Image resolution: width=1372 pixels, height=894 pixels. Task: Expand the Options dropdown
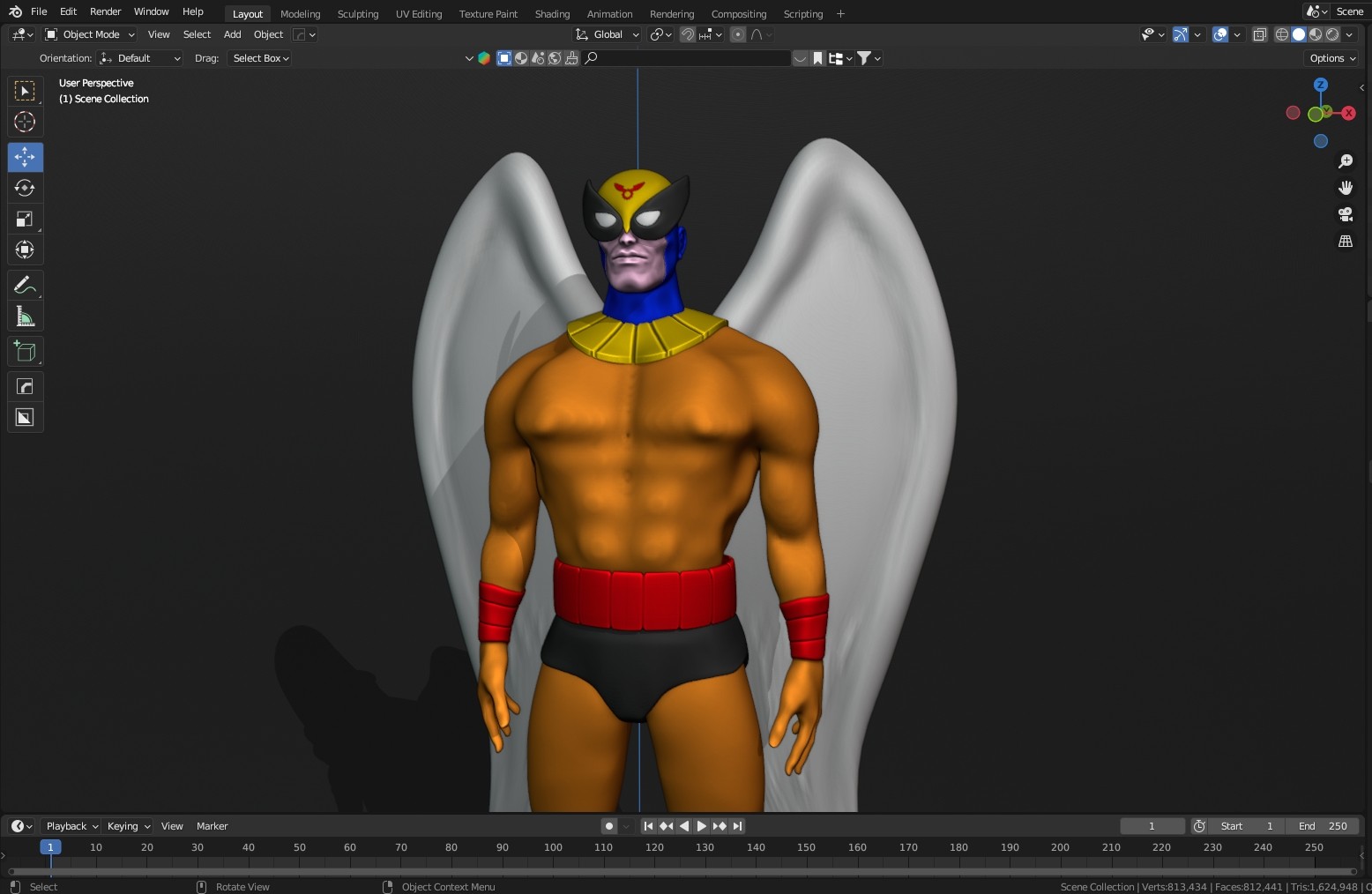[x=1332, y=58]
